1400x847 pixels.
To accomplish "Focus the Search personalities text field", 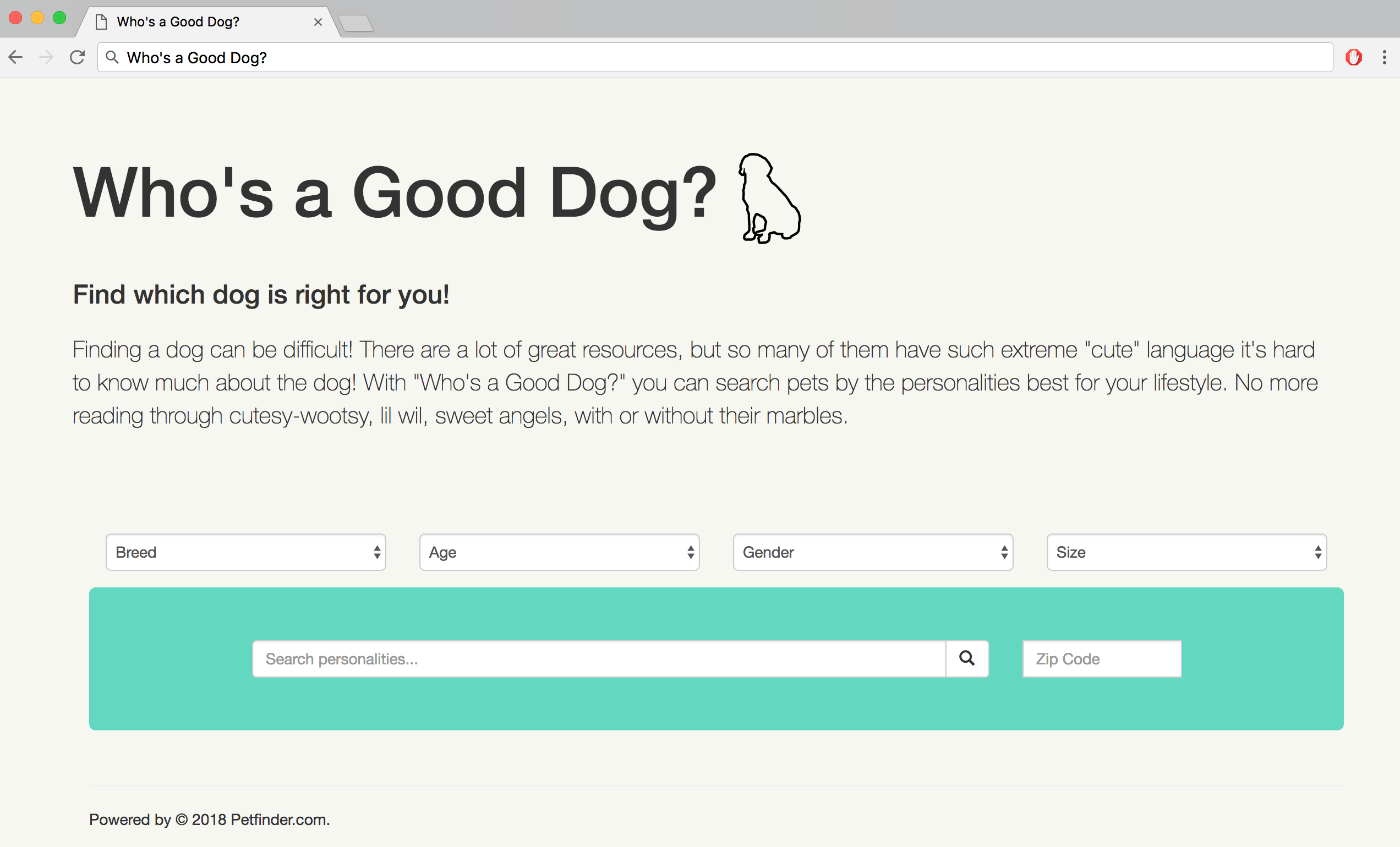I will point(599,658).
